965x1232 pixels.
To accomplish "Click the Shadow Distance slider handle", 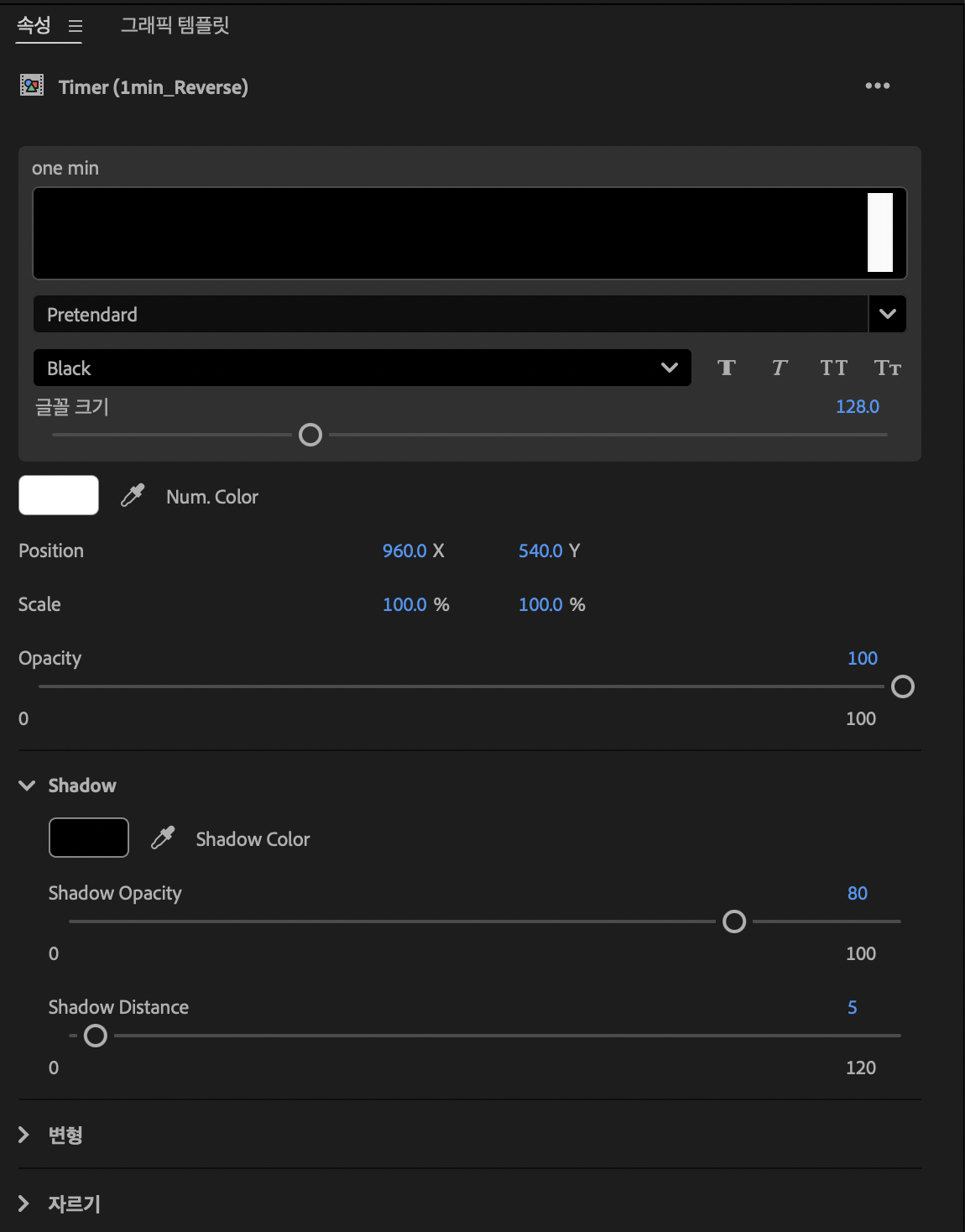I will [96, 1036].
